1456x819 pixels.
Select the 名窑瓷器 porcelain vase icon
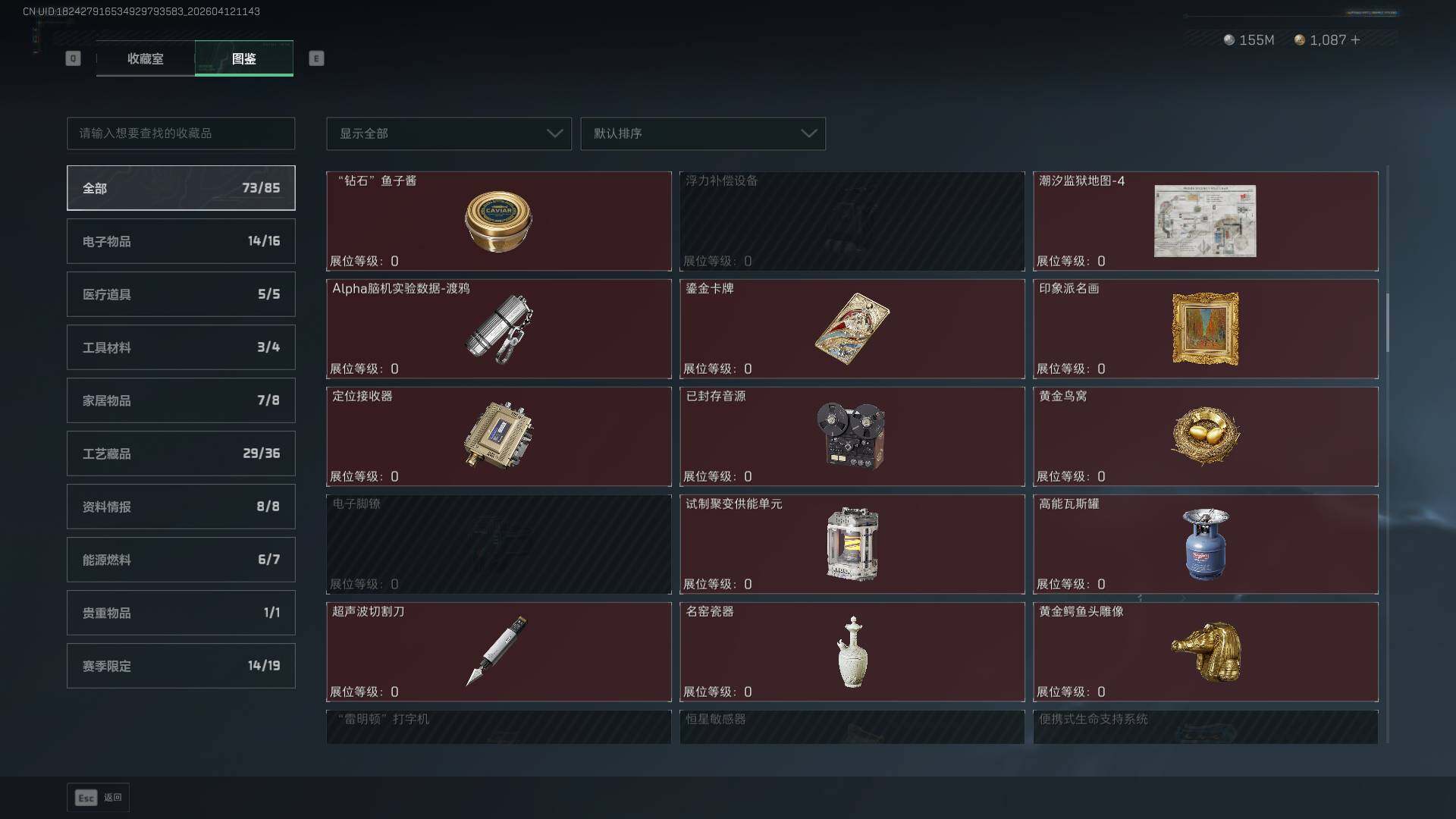click(852, 652)
